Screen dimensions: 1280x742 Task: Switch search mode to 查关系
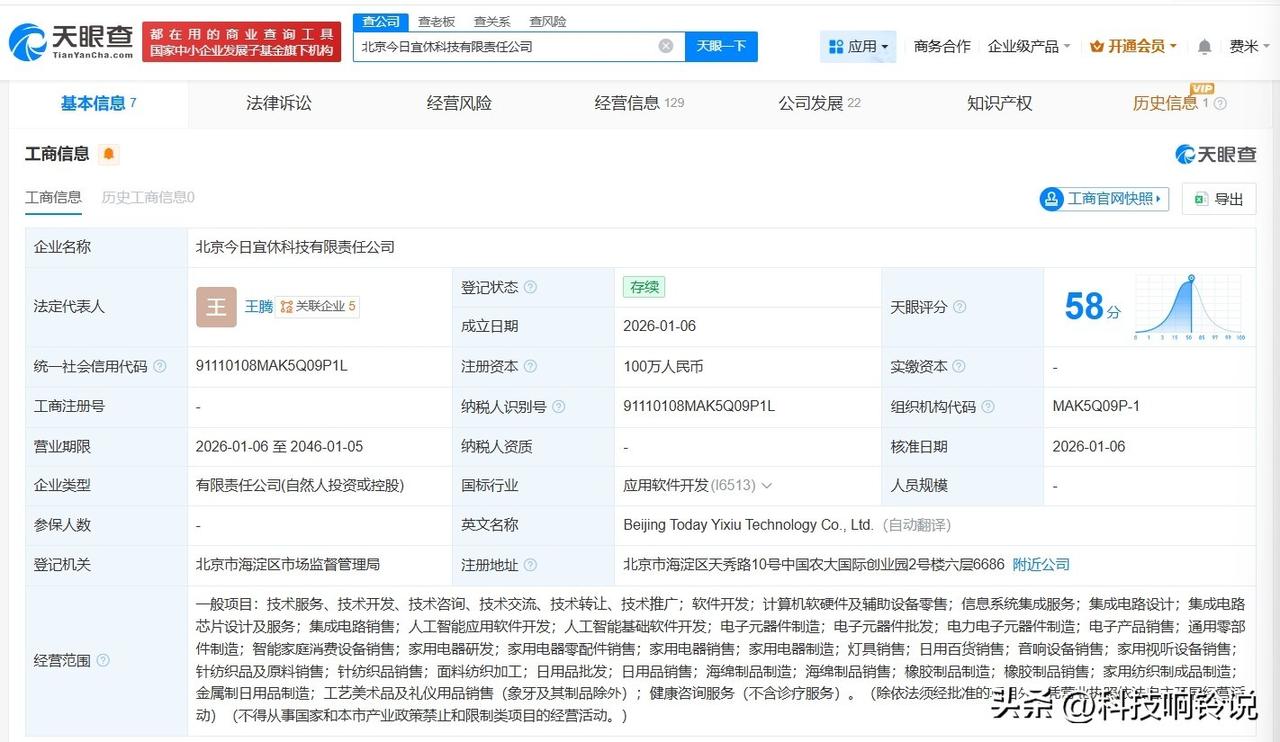coord(492,21)
